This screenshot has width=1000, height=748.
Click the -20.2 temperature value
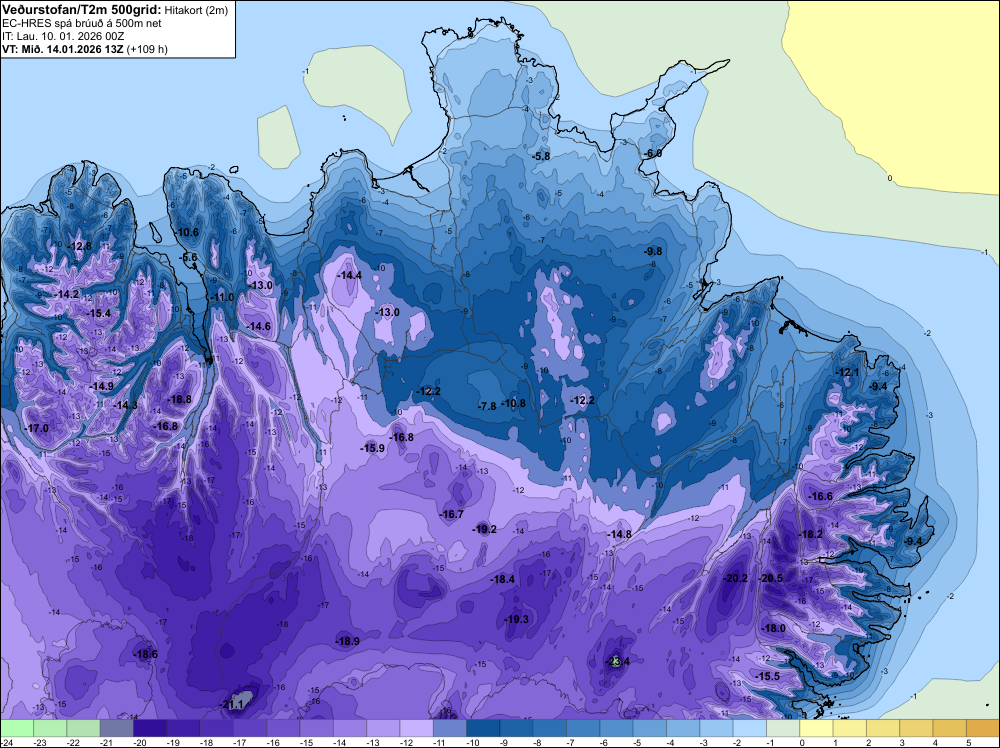(x=736, y=578)
